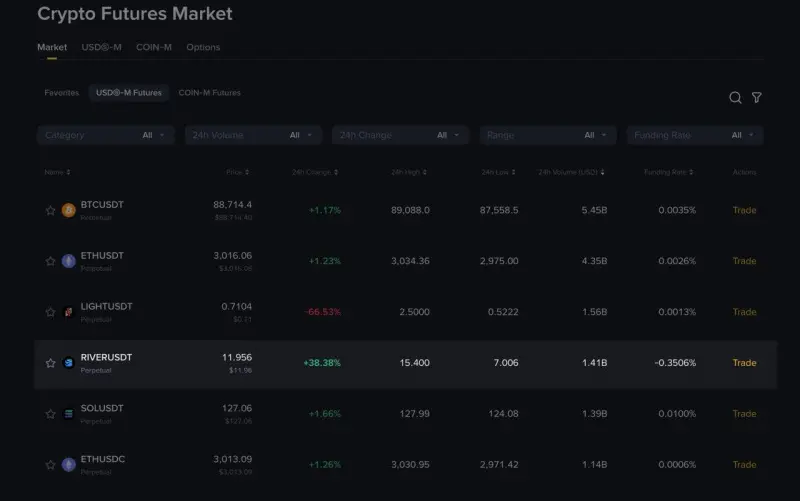Screen dimensions: 800x501
Task: Click the BTCUSDT Bitcoin coin icon
Action: coord(68,210)
